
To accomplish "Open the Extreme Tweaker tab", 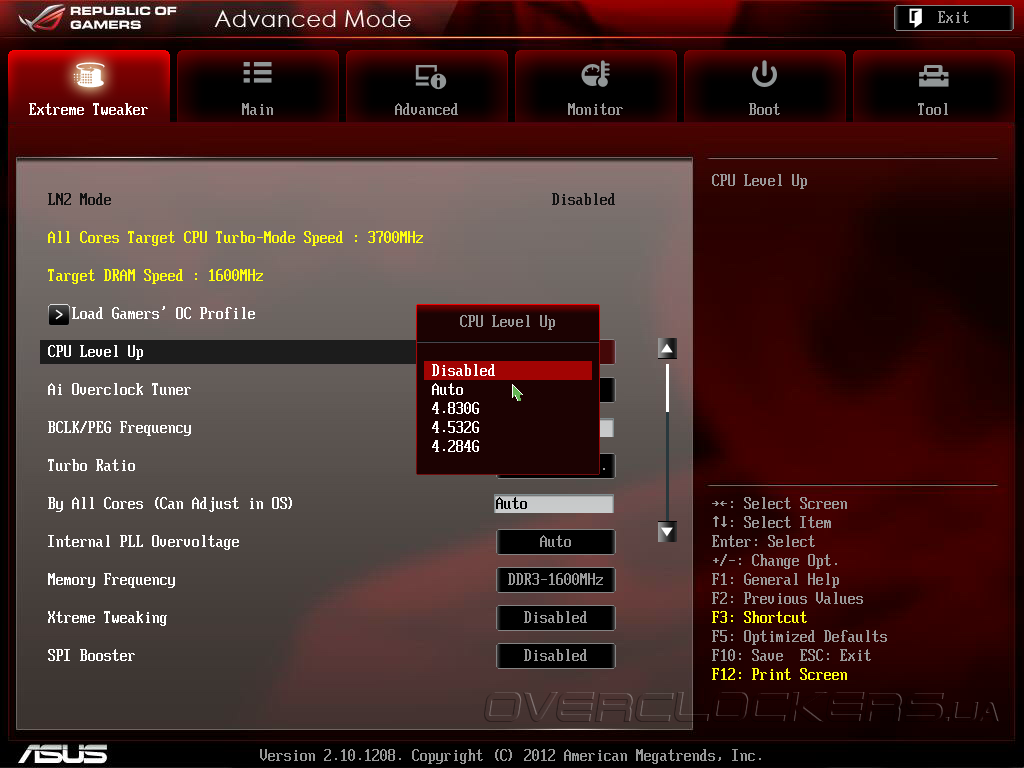I will (x=89, y=86).
